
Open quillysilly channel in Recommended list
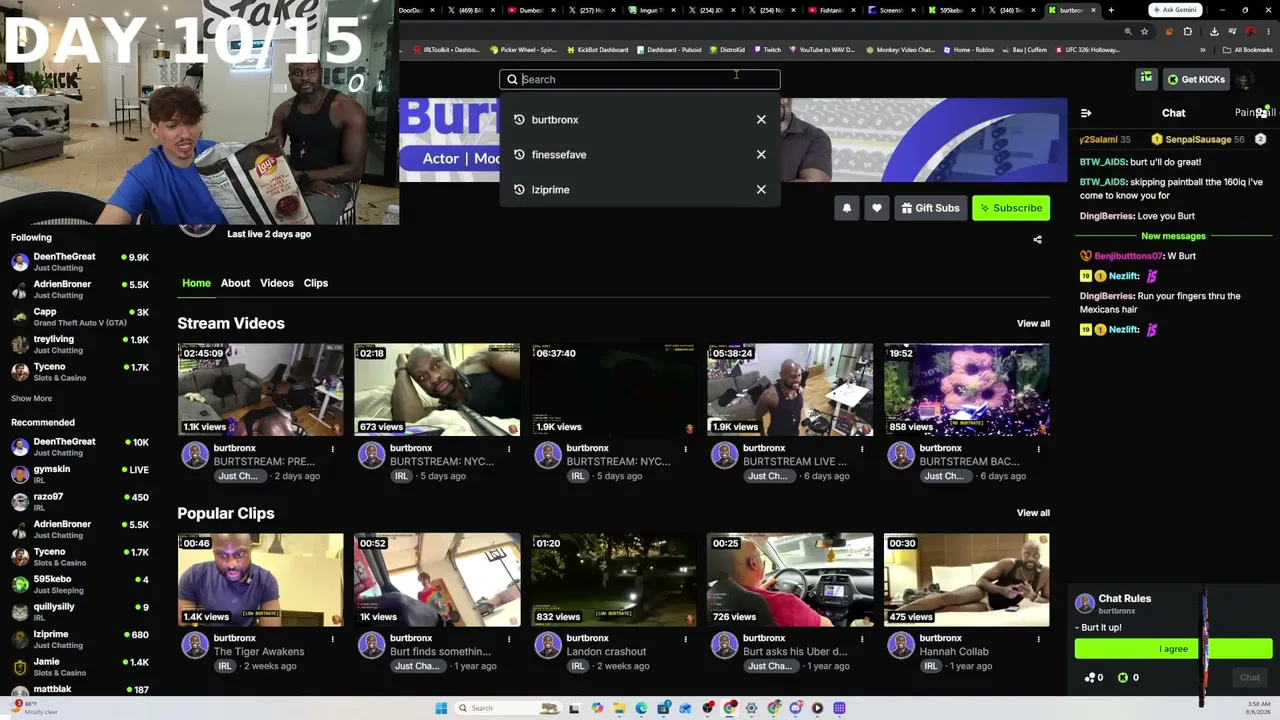coord(80,611)
